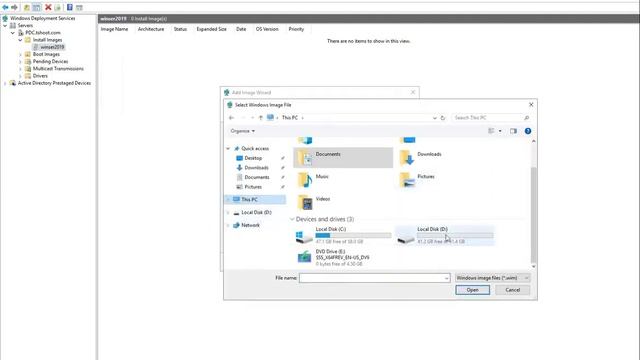Select Network in navigation pane
Image resolution: width=640 pixels, height=360 pixels.
[x=250, y=225]
